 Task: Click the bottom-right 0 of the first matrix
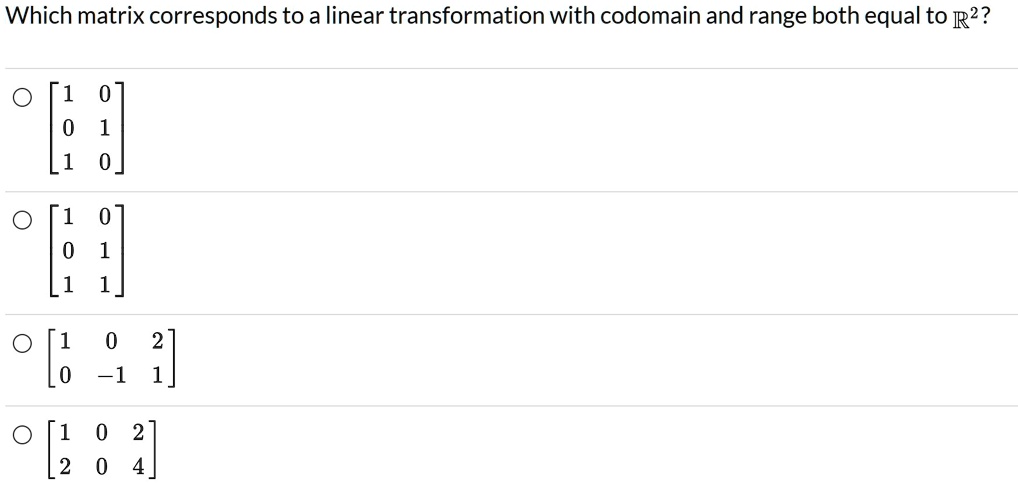click(105, 162)
